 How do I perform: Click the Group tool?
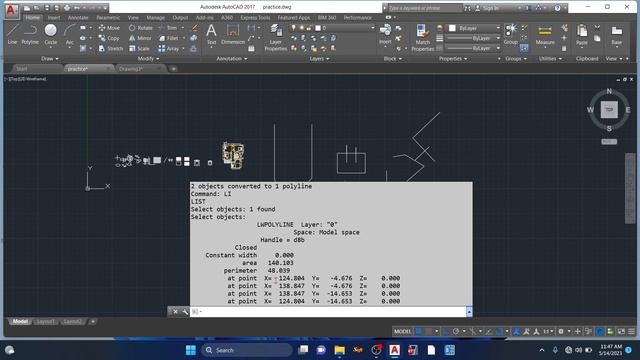coord(510,34)
